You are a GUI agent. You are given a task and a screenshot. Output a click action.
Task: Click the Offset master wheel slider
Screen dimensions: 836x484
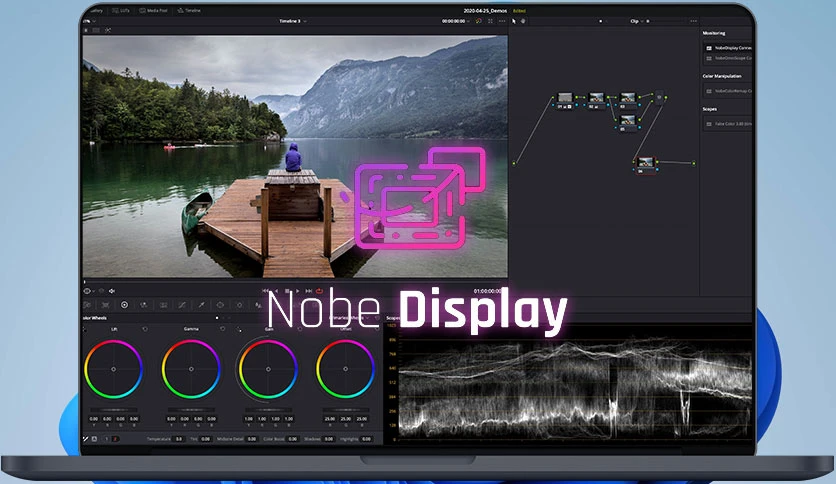pyautogui.click(x=345, y=409)
